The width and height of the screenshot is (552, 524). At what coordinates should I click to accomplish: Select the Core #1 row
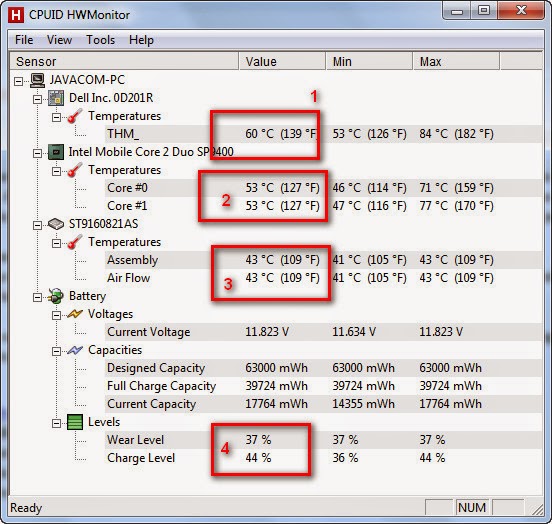[323, 206]
